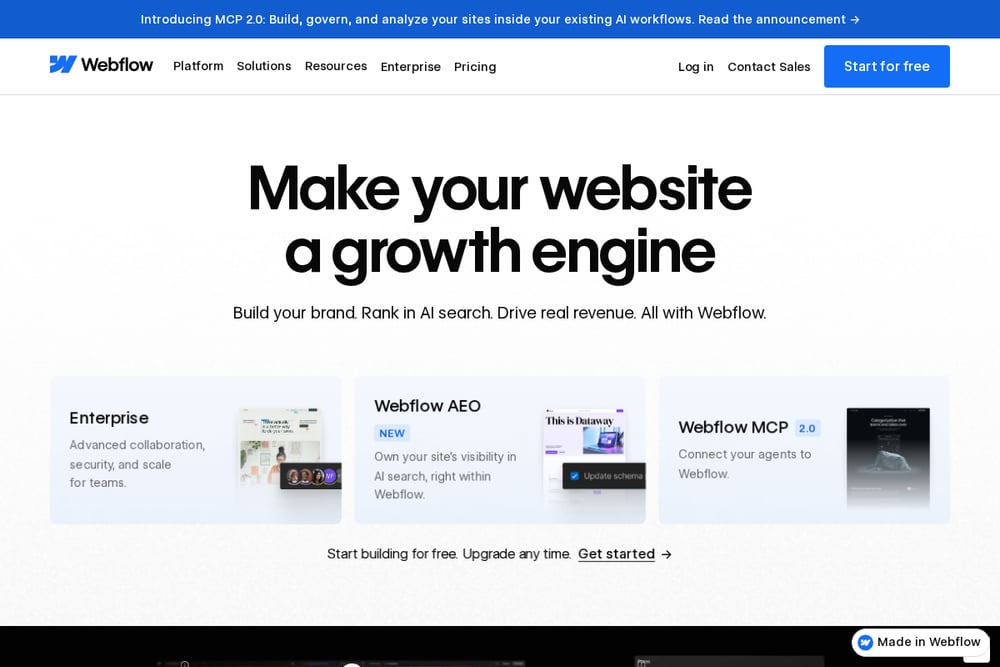Screen dimensions: 1000x667
Task: Click "Connect your agents to Webflow." text
Action: [745, 464]
